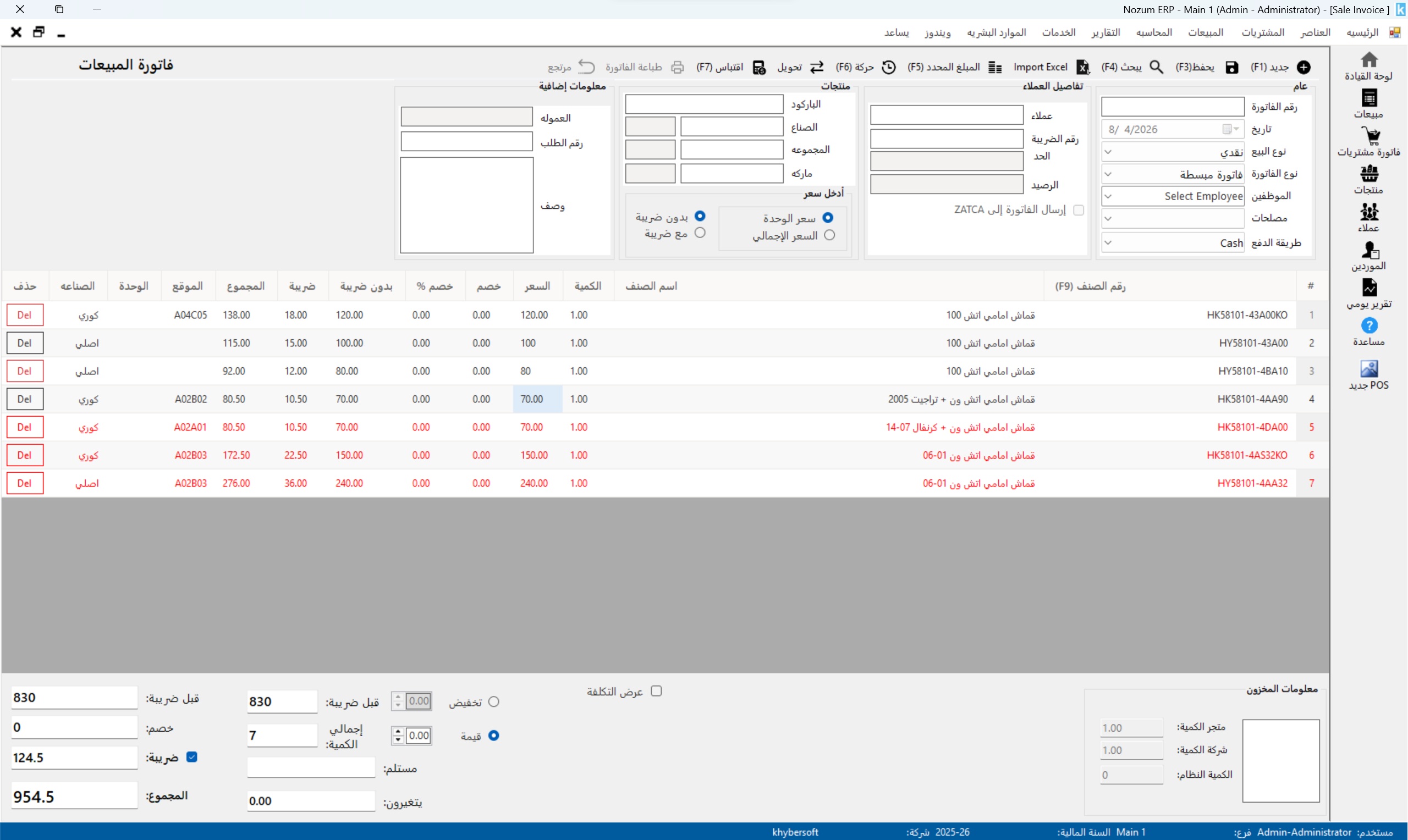This screenshot has width=1408, height=840.
Task: Click the رقم الطلب order number field
Action: click(466, 141)
